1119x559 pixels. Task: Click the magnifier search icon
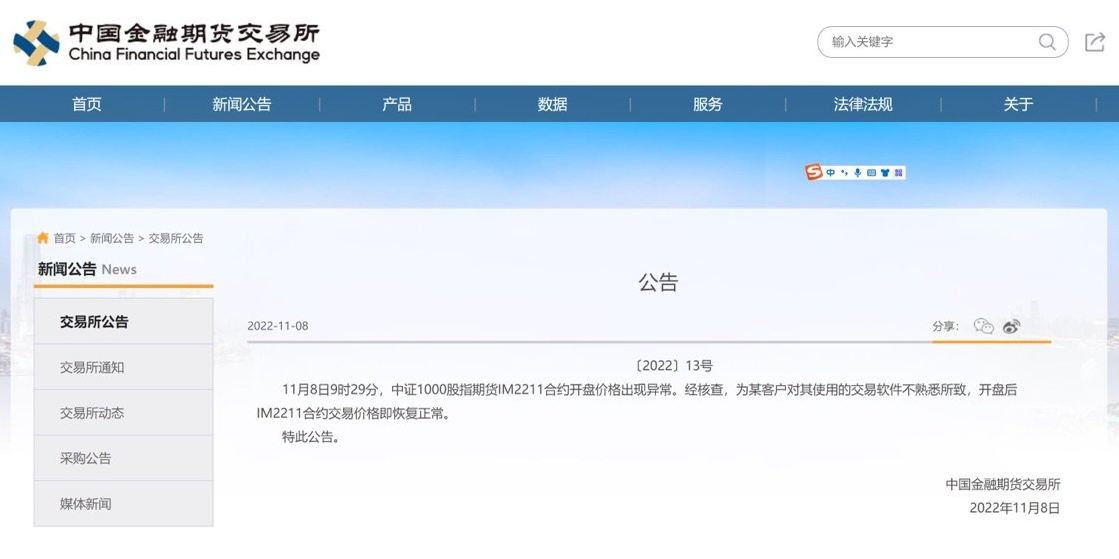pyautogui.click(x=1047, y=42)
